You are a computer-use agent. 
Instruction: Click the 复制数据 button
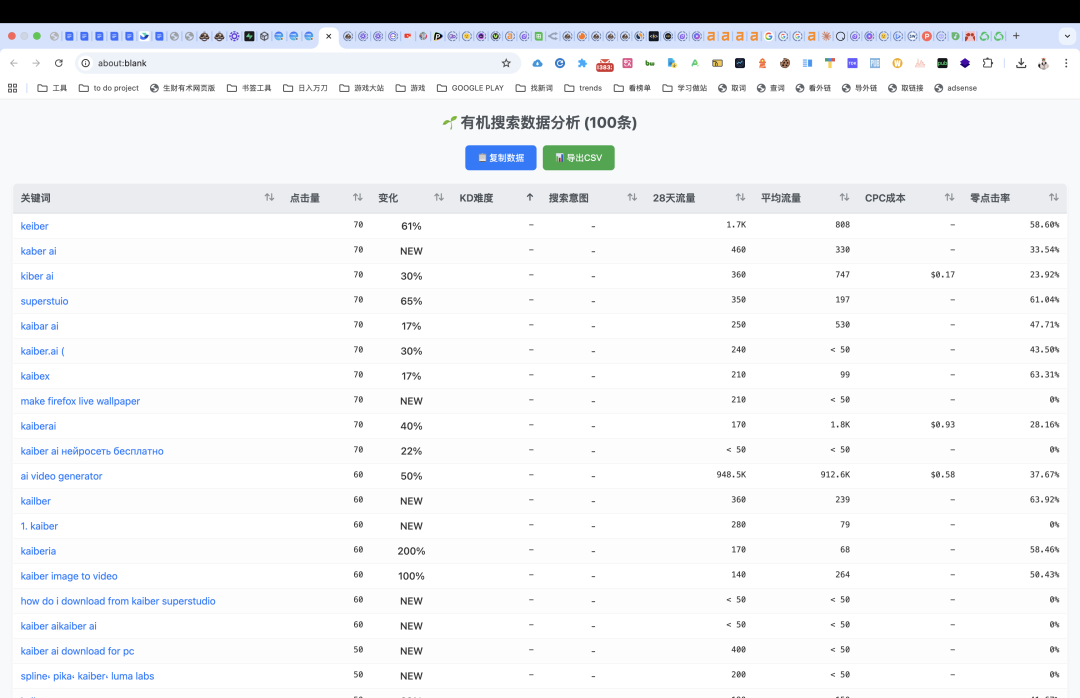[501, 158]
